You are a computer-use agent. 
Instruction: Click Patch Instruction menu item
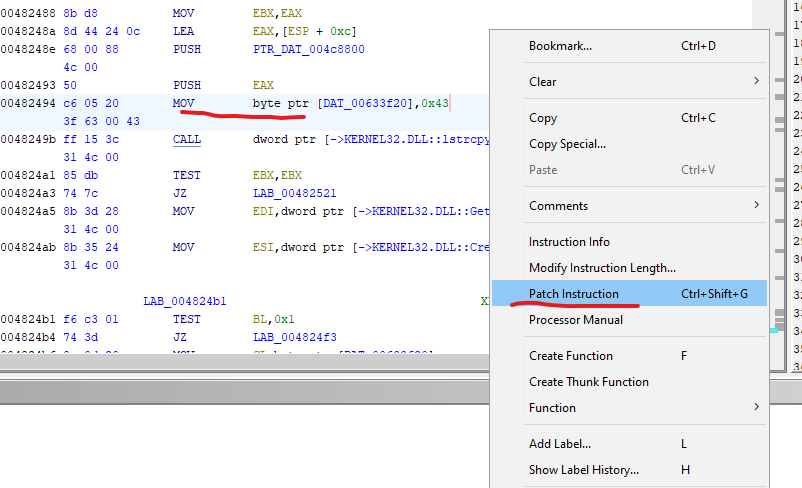573,294
